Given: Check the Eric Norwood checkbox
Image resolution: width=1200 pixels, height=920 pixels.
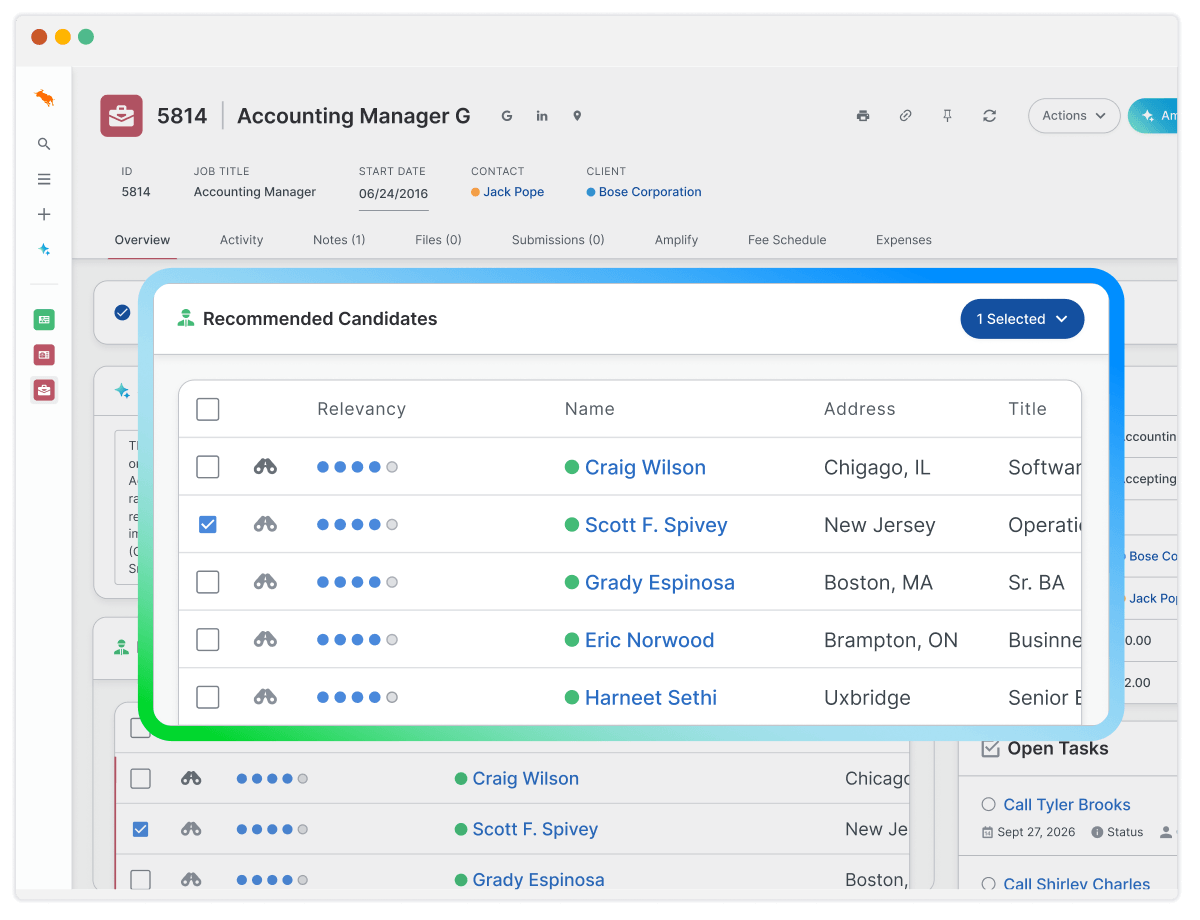Looking at the screenshot, I should [208, 639].
